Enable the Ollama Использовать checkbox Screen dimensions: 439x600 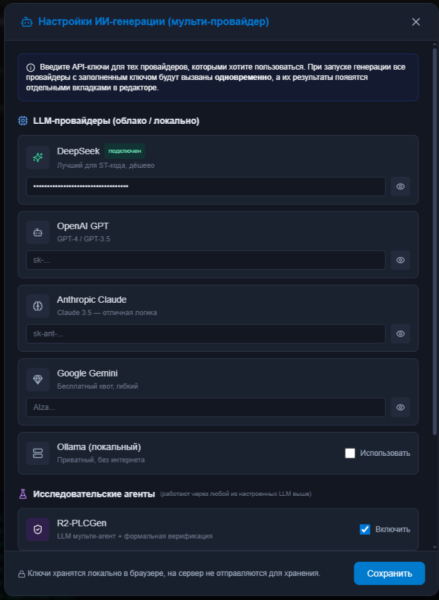350,453
